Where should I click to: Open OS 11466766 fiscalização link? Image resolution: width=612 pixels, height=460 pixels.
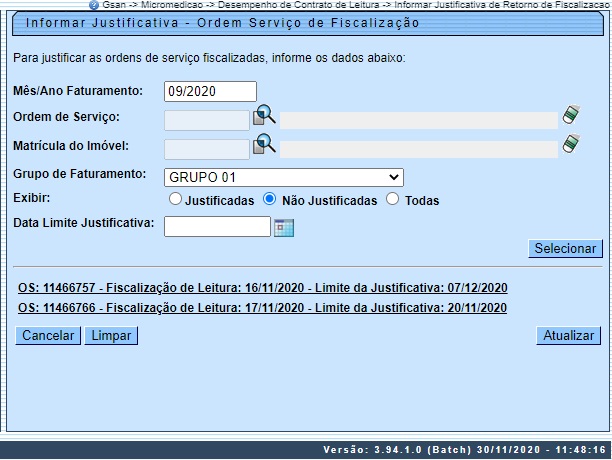[x=262, y=308]
